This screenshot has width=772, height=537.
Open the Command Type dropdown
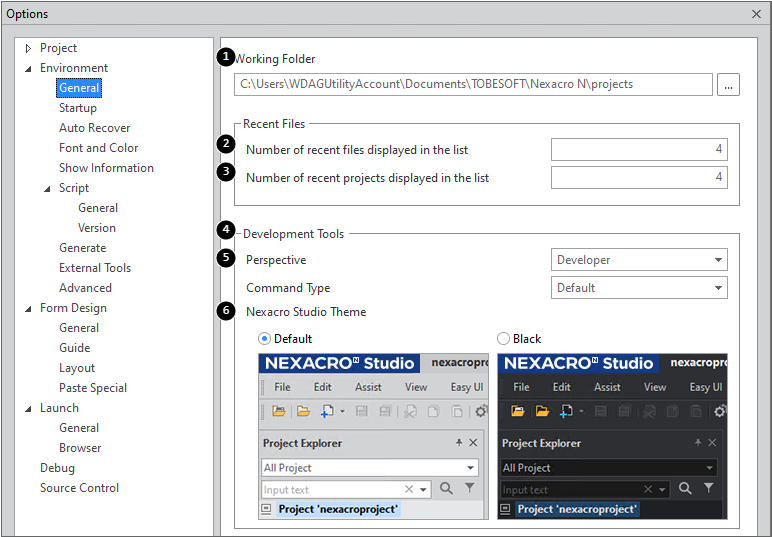pos(639,288)
